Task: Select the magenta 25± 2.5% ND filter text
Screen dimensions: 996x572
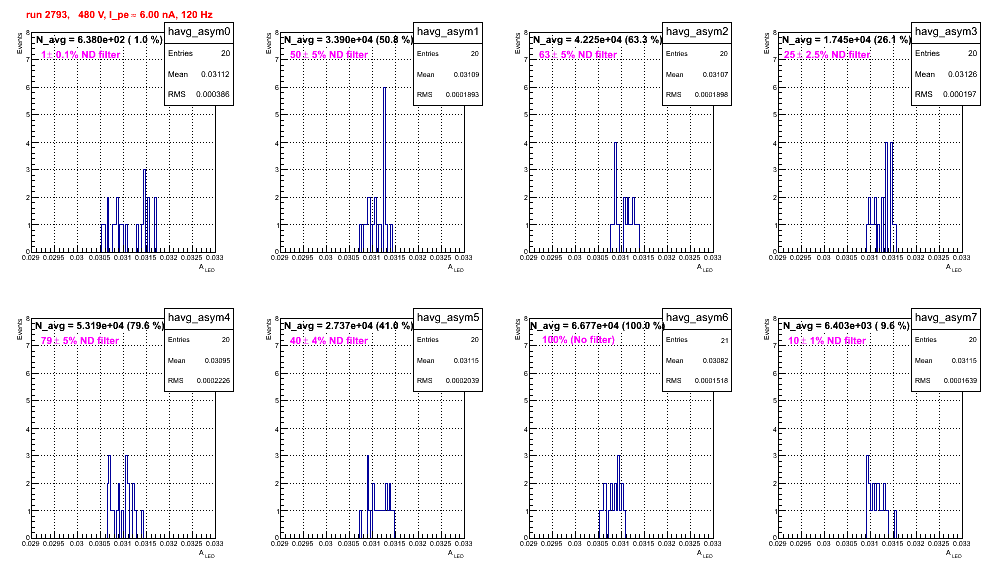Action: tap(826, 55)
